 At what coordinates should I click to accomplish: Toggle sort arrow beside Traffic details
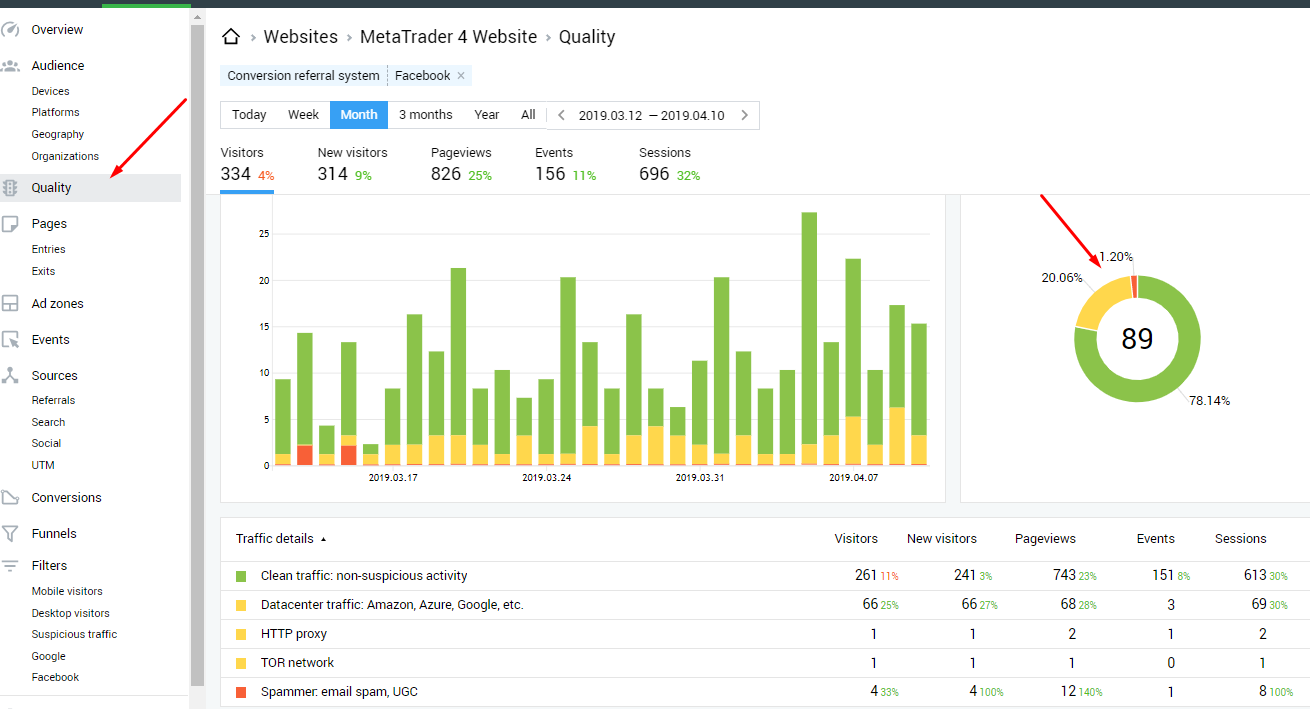point(323,539)
